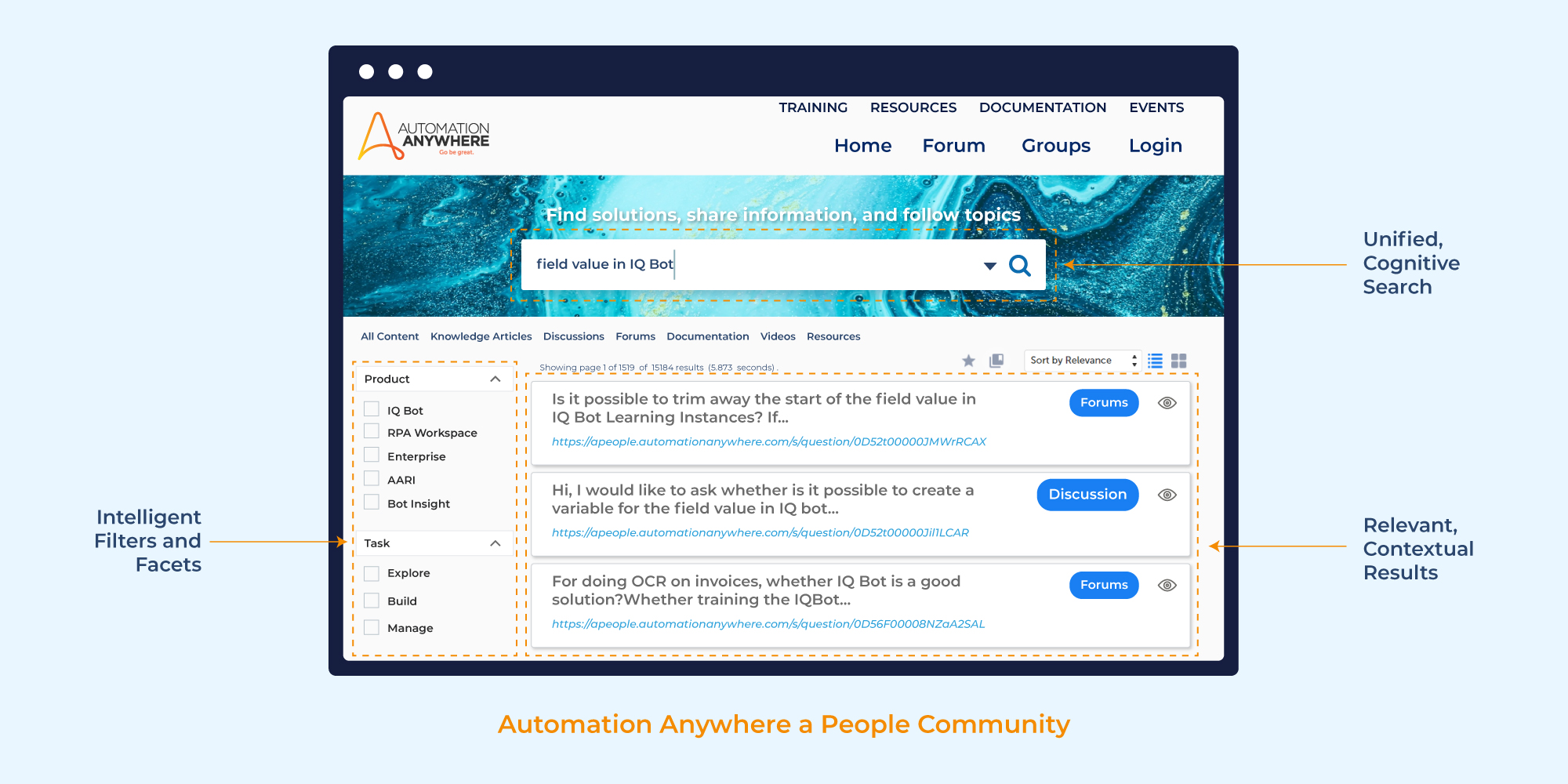This screenshot has height=784, width=1568.
Task: Select the Discussions tab
Action: [574, 336]
